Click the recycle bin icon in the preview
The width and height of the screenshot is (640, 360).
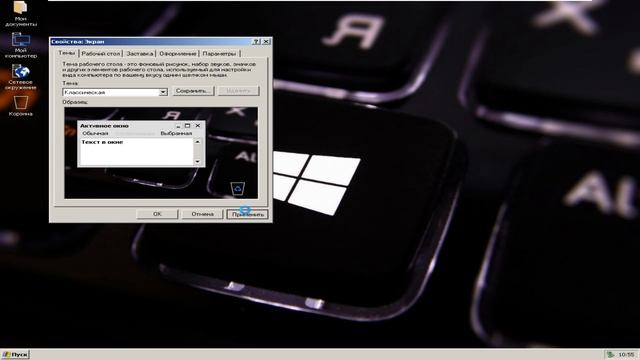(238, 189)
